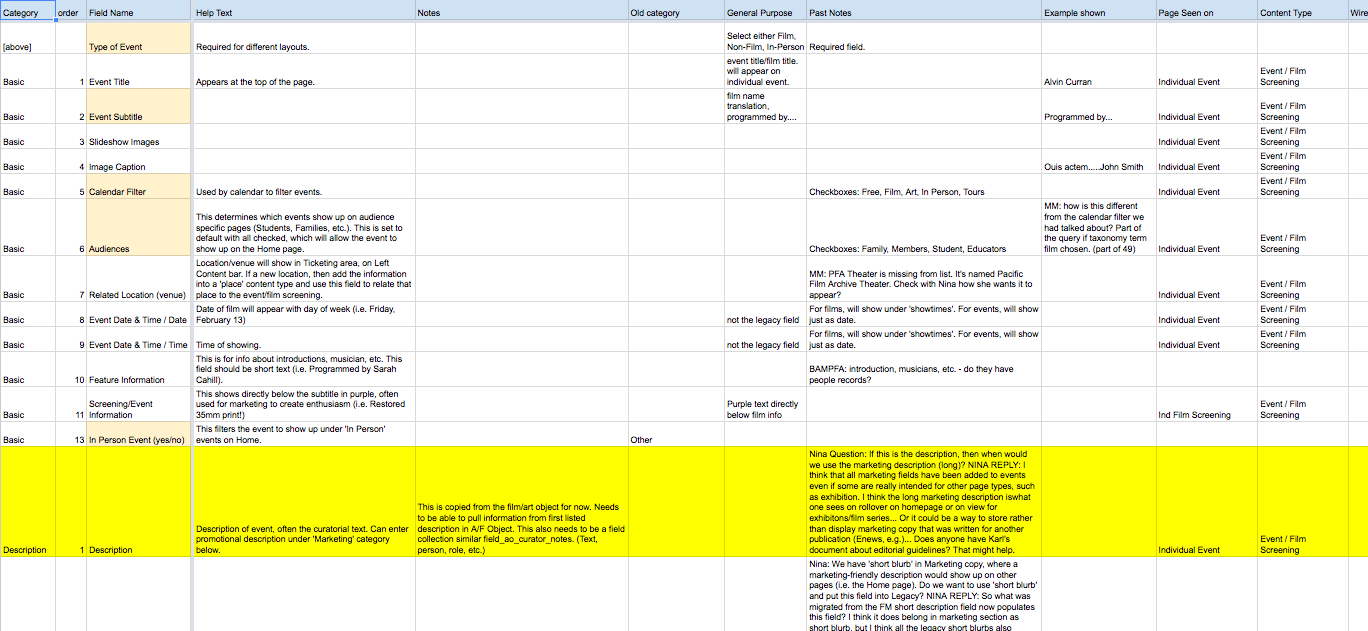
Task: Click the 'MM: PFA Theater is missing' note
Action: click(923, 279)
